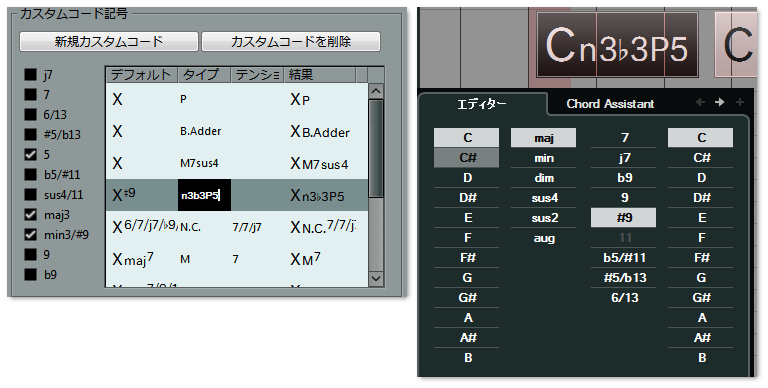The width and height of the screenshot is (768, 388).
Task: Enable the 9 checkbox in the custom chord list
Action: coord(31,254)
